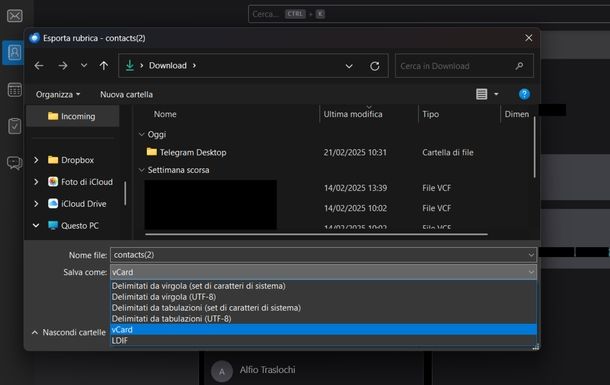The height and width of the screenshot is (385, 610).
Task: Click the Thunderbird Cerca search bar
Action: pyautogui.click(x=428, y=14)
